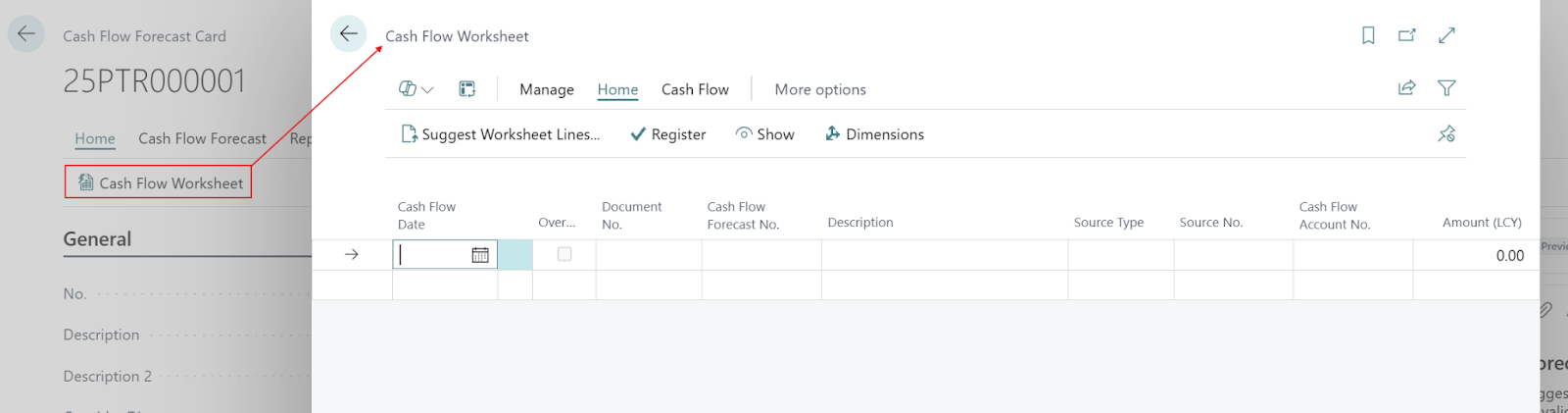Open the calendar date picker icon
Screen dimensions: 1568x413
pos(480,255)
